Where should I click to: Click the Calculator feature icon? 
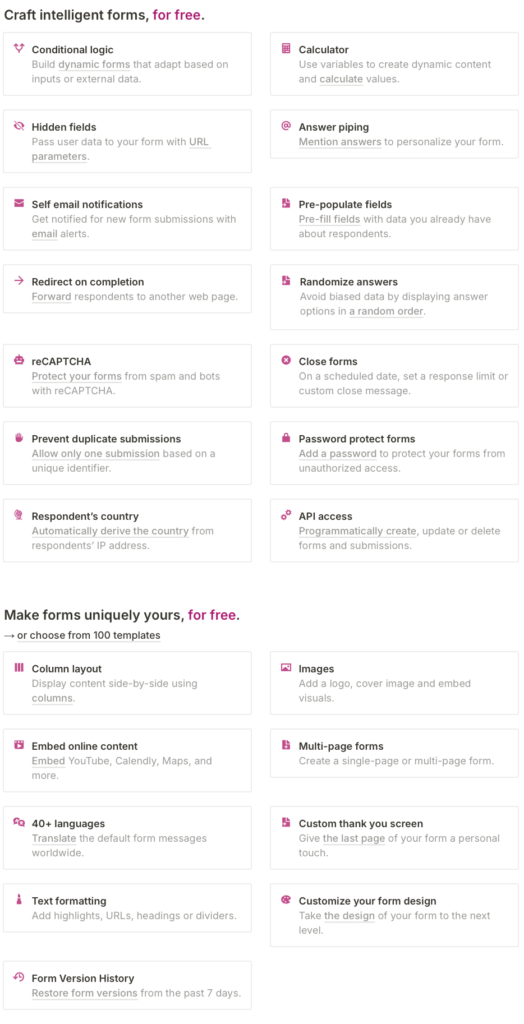[x=286, y=48]
